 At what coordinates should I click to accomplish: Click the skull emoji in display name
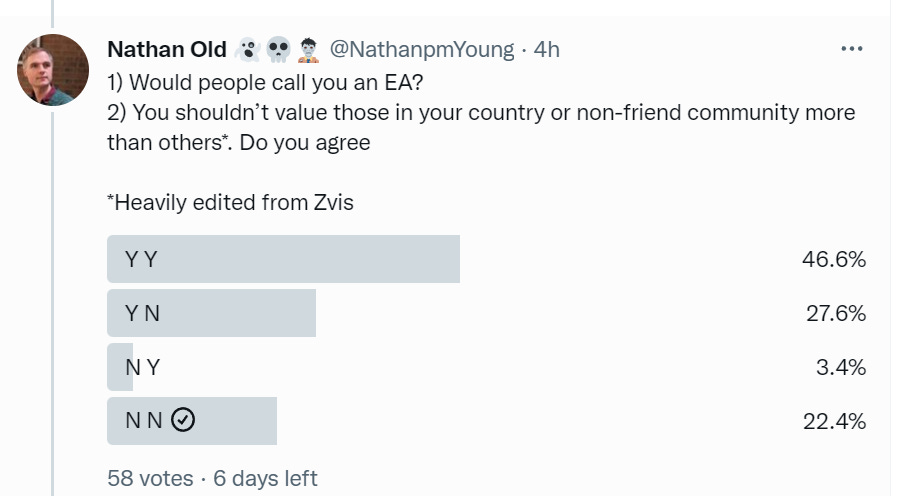(278, 50)
